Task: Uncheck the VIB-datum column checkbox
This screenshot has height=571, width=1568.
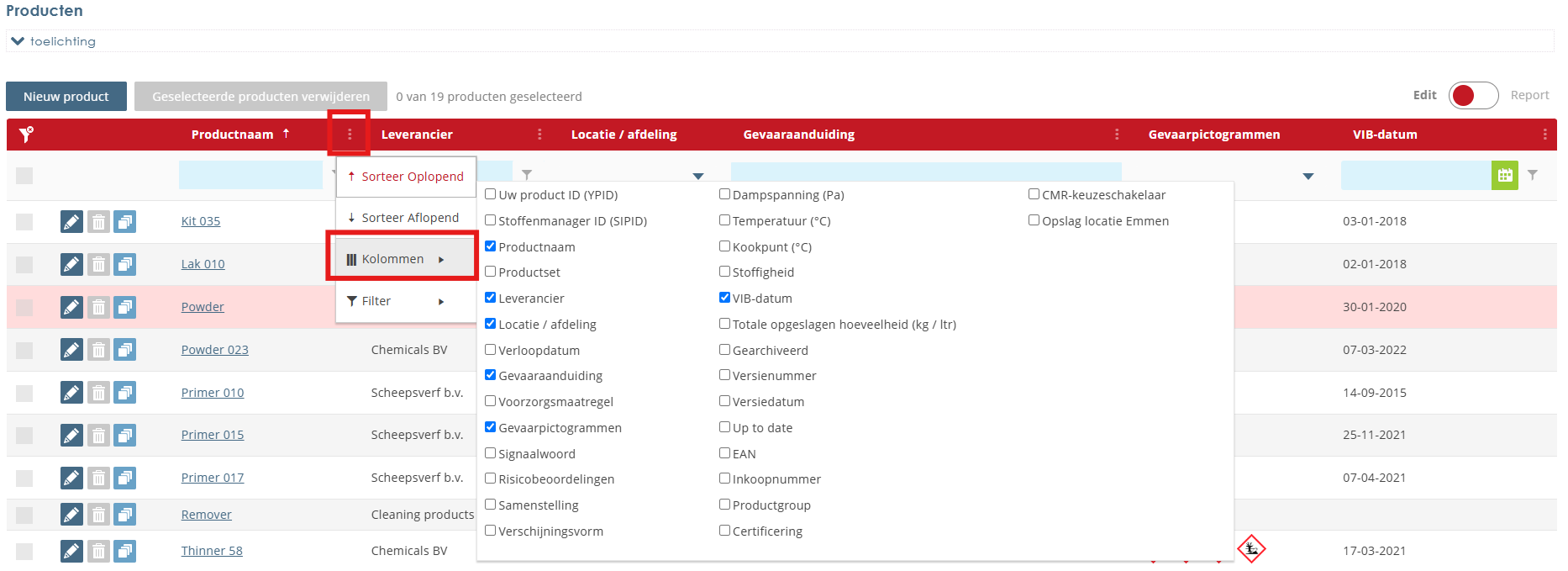Action: click(x=724, y=298)
